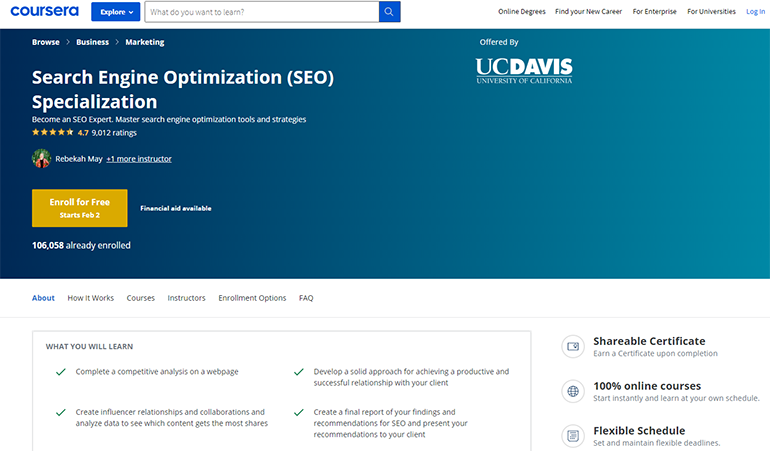Click the Business breadcrumb link
The image size is (770, 451).
tap(93, 42)
